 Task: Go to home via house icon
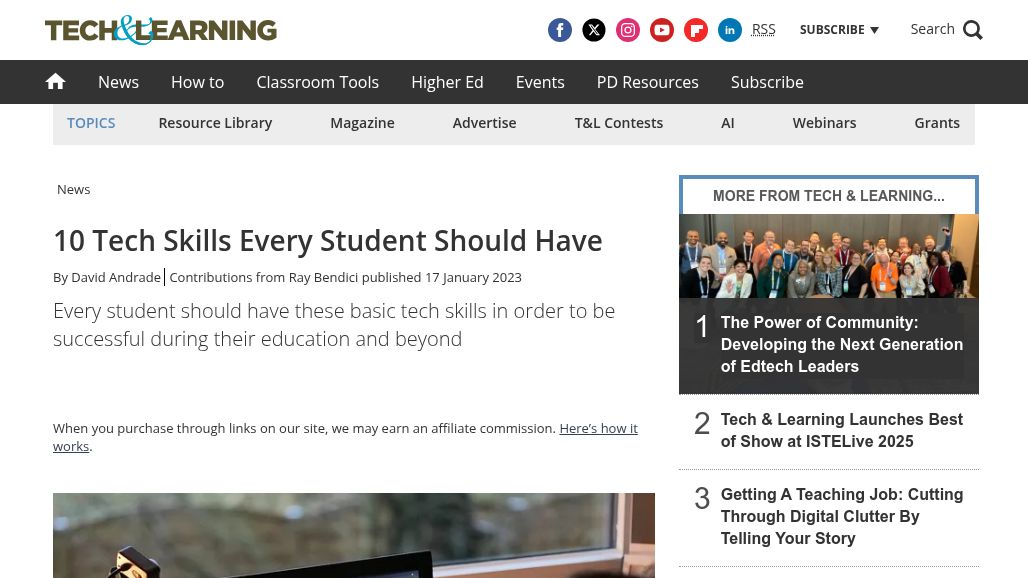[x=55, y=81]
